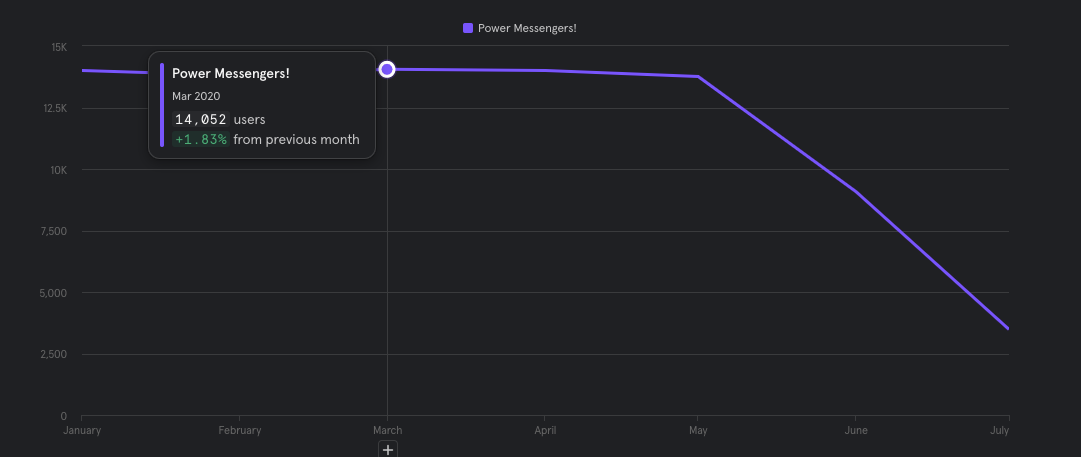Screen dimensions: 1081x457
Task: Click the 15K y-axis label
Action: (58, 47)
